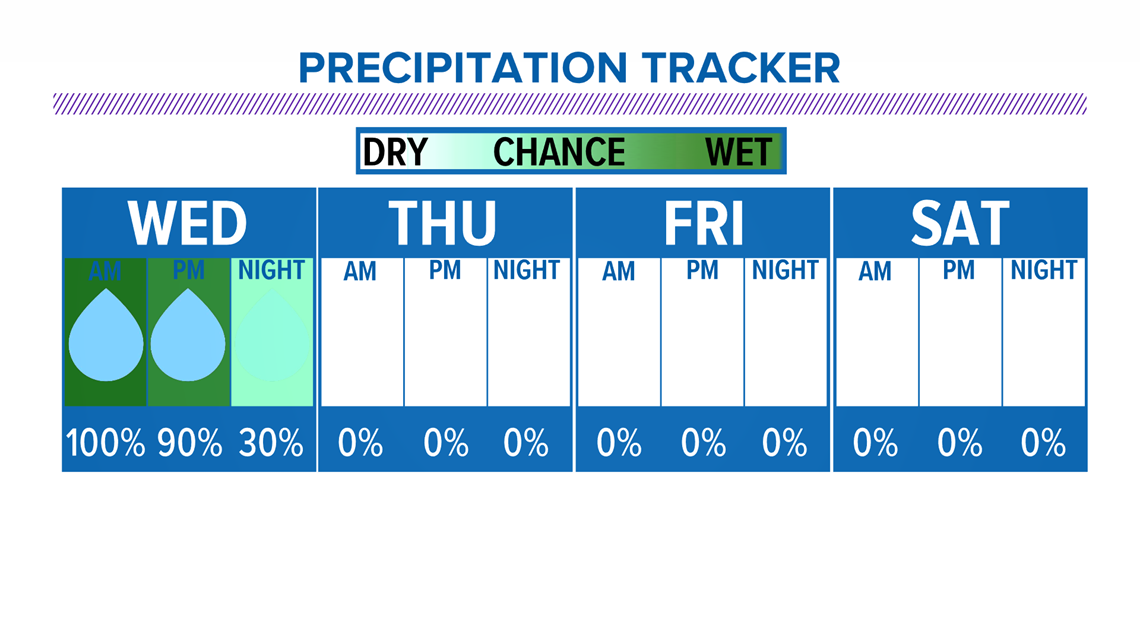Click the 30% Wednesday night value

tap(271, 443)
